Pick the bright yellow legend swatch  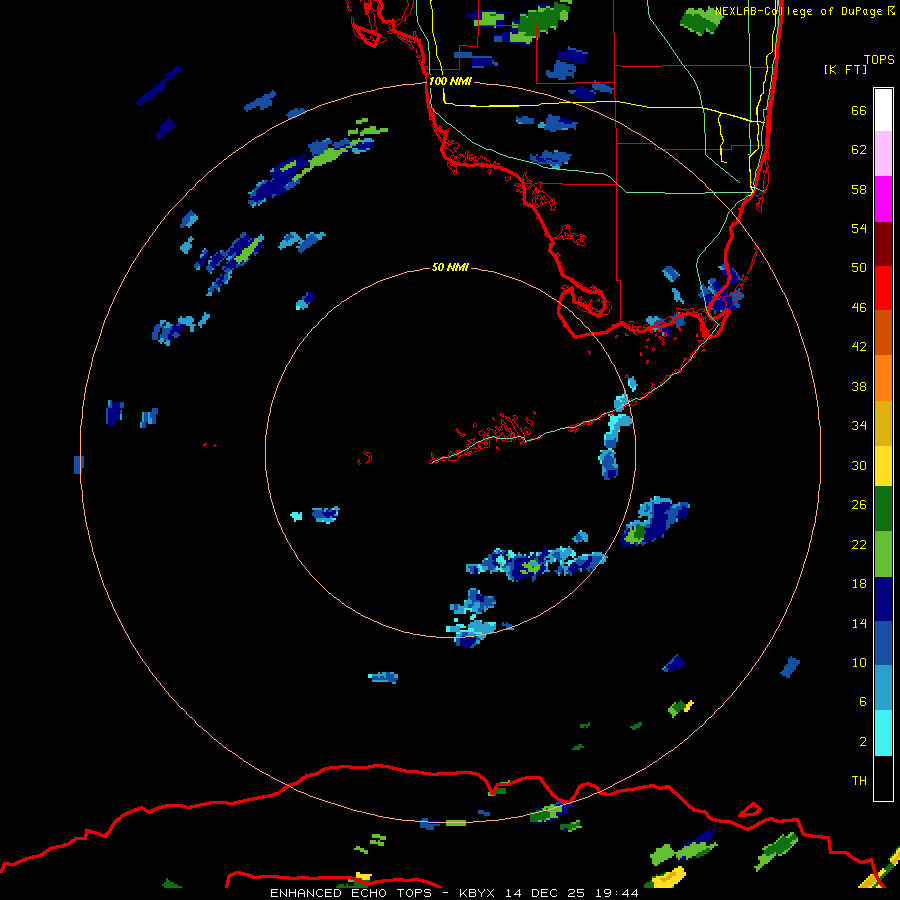coord(883,466)
